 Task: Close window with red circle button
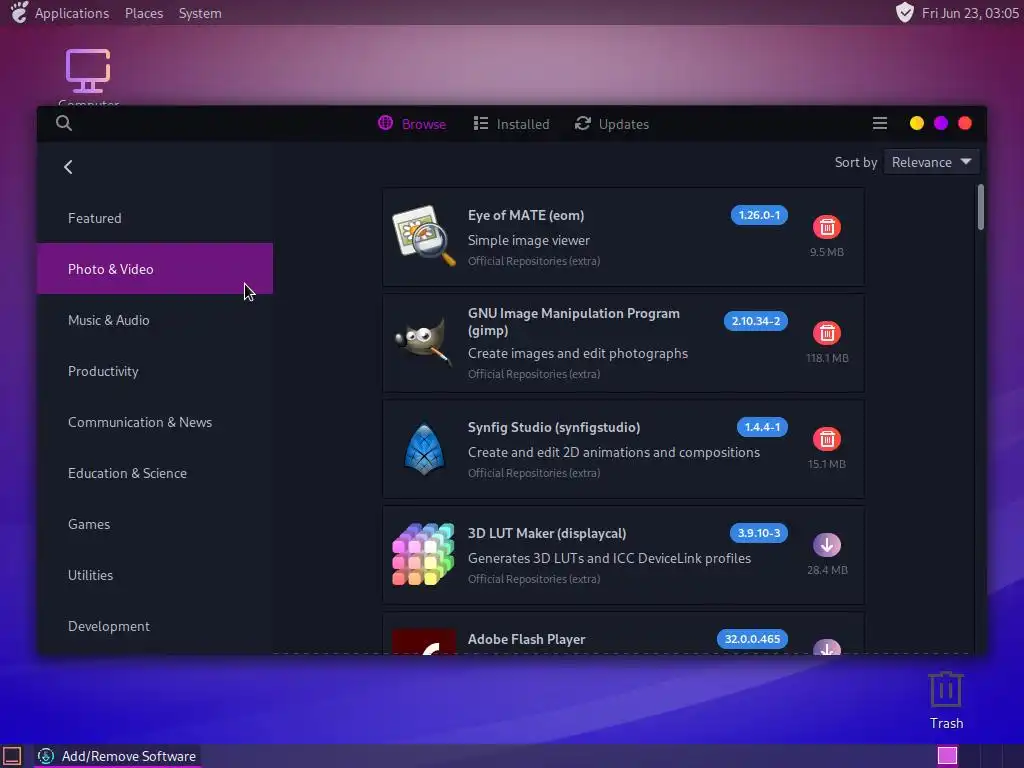pyautogui.click(x=965, y=123)
